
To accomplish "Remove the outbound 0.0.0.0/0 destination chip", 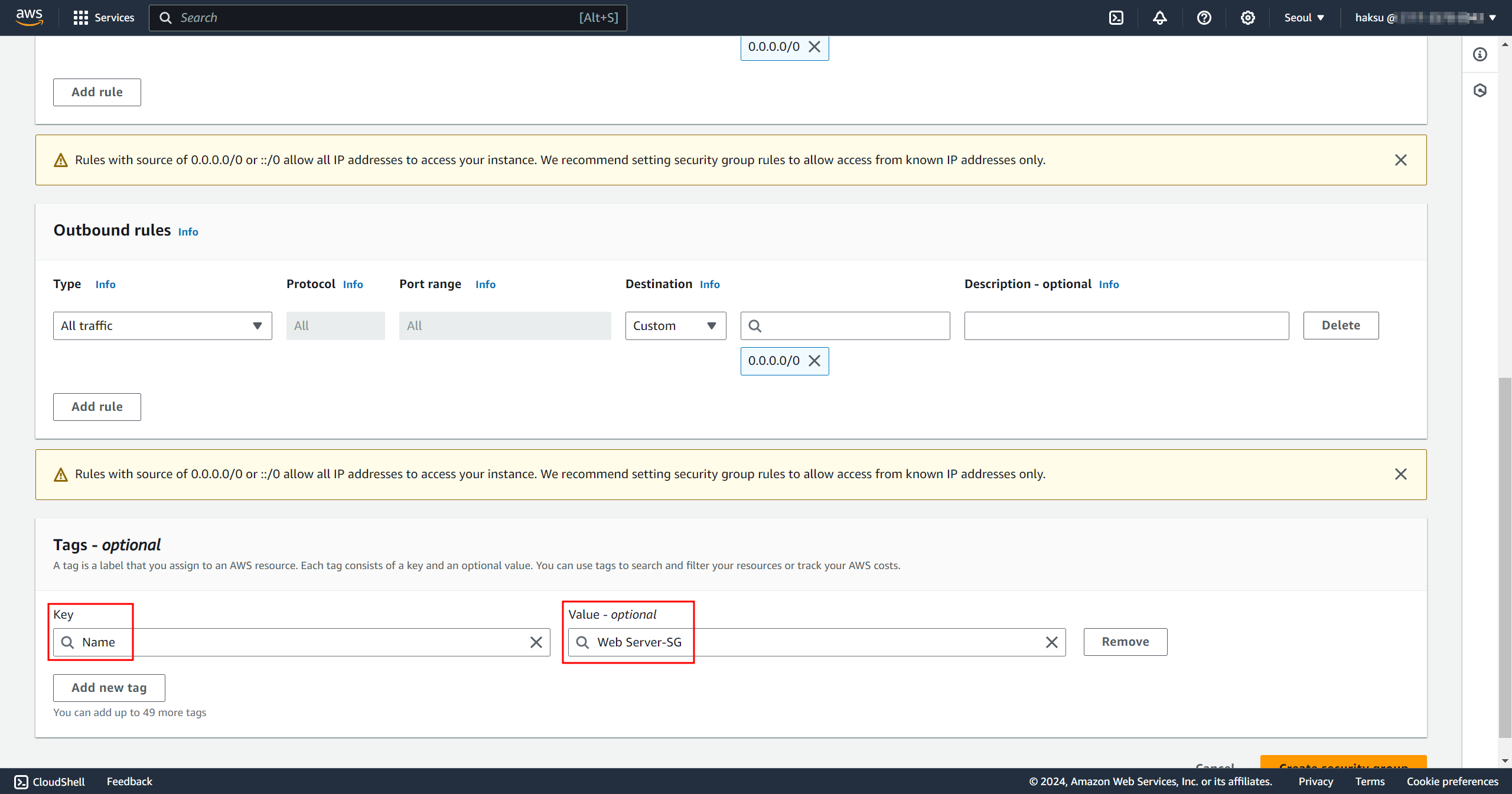I will (x=814, y=361).
